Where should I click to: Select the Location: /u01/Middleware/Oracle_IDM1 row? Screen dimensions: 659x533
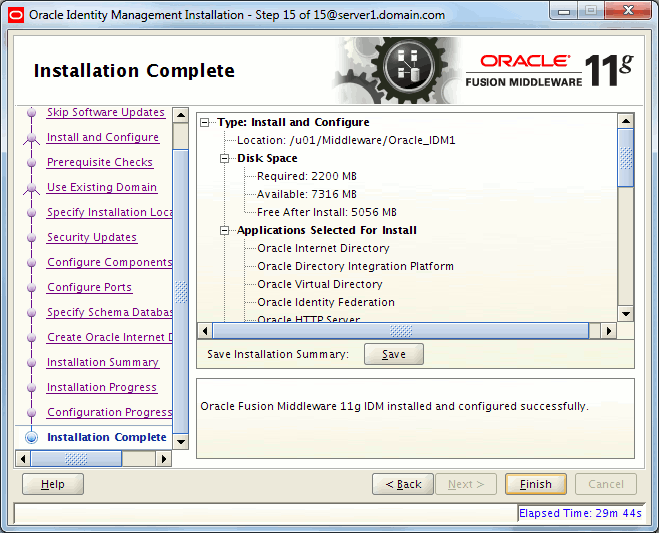coord(346,140)
